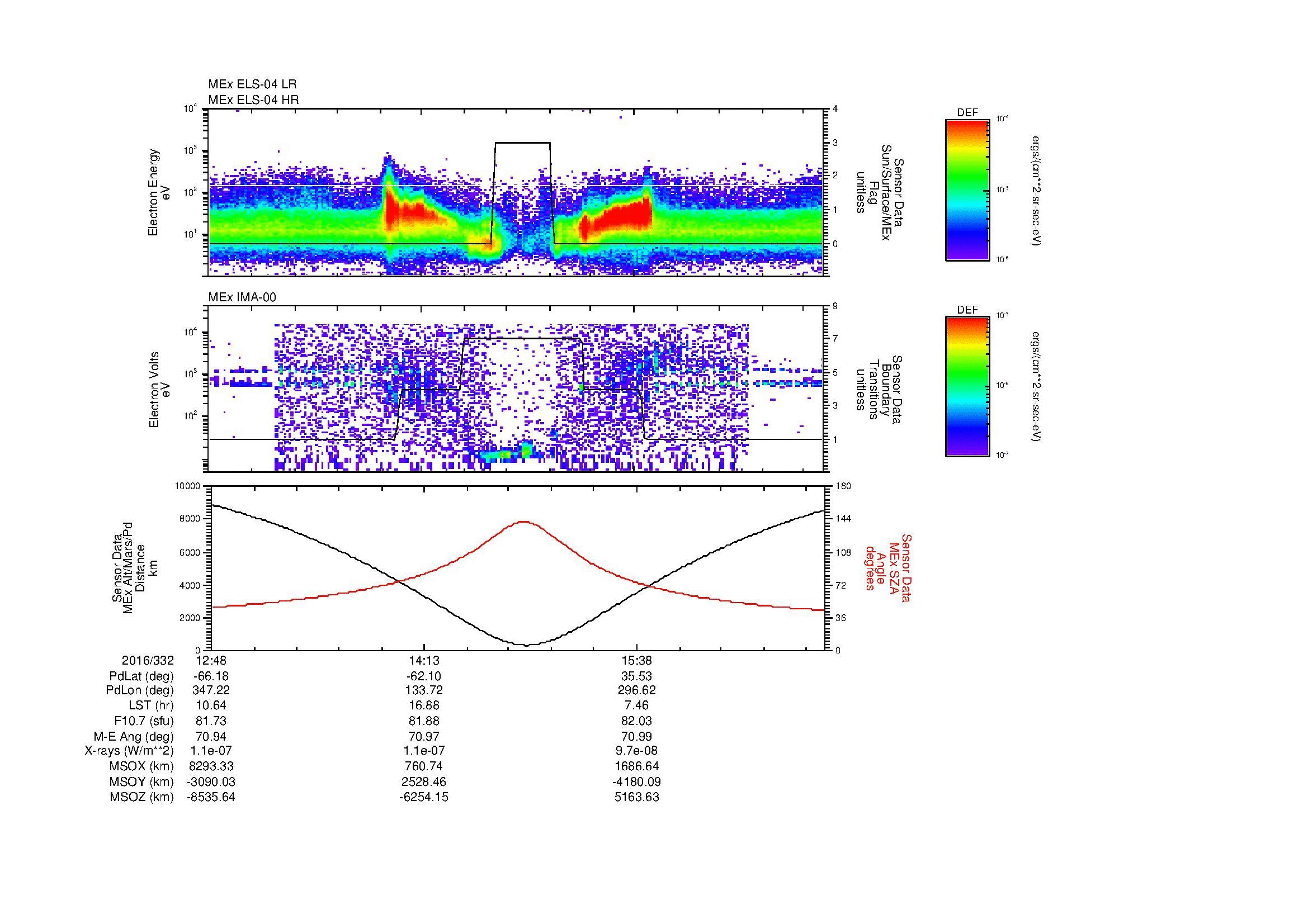Click PdLon value 133.72
This screenshot has height=924, width=1308.
click(x=424, y=690)
